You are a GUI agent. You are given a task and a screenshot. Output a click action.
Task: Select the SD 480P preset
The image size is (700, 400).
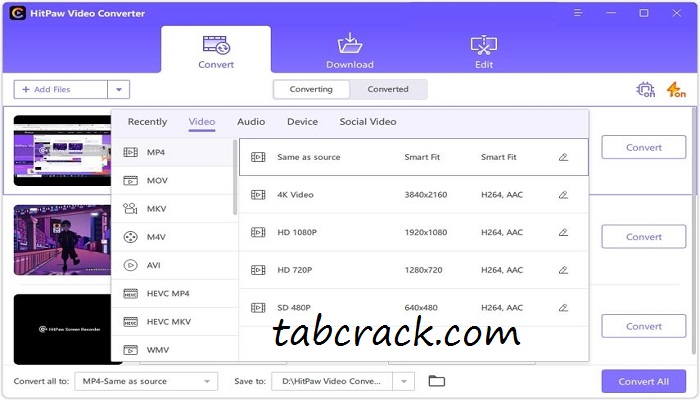coord(414,307)
